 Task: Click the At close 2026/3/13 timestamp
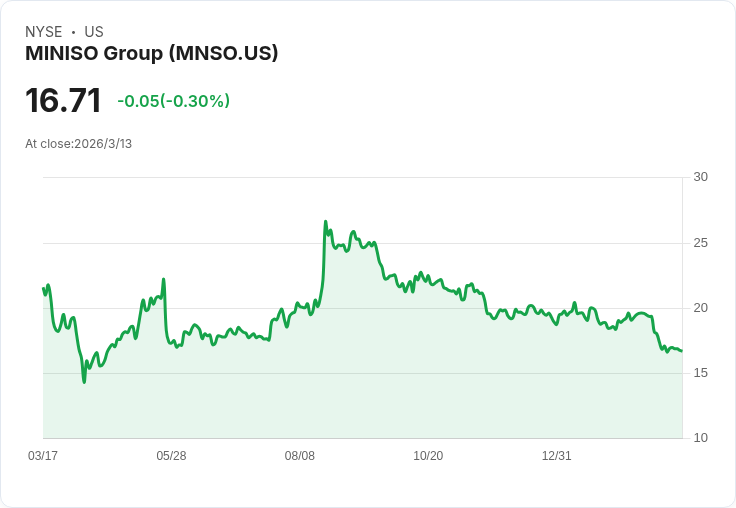click(78, 144)
